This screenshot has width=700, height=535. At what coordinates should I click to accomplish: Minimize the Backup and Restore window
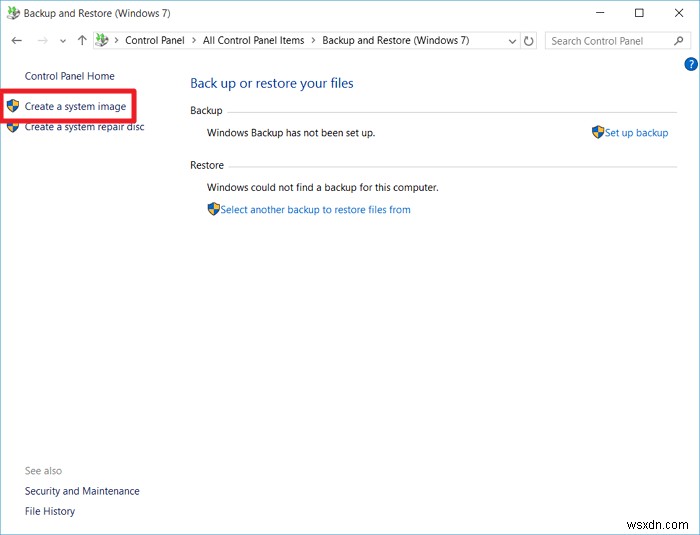600,13
